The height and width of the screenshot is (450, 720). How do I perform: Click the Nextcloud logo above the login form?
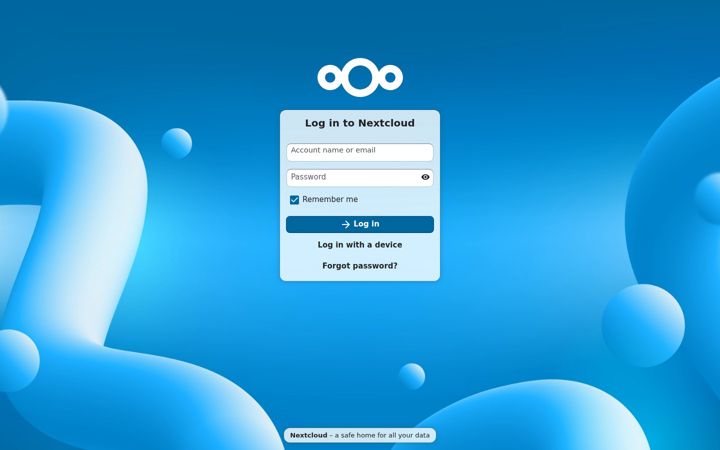click(360, 78)
